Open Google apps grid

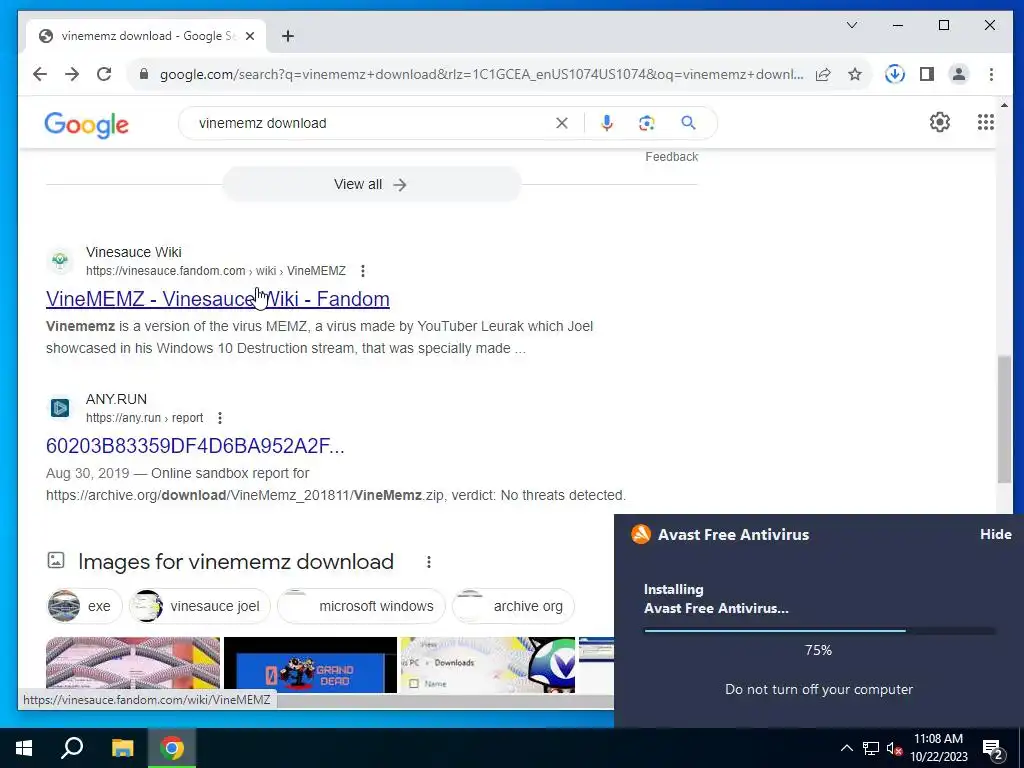click(x=985, y=122)
